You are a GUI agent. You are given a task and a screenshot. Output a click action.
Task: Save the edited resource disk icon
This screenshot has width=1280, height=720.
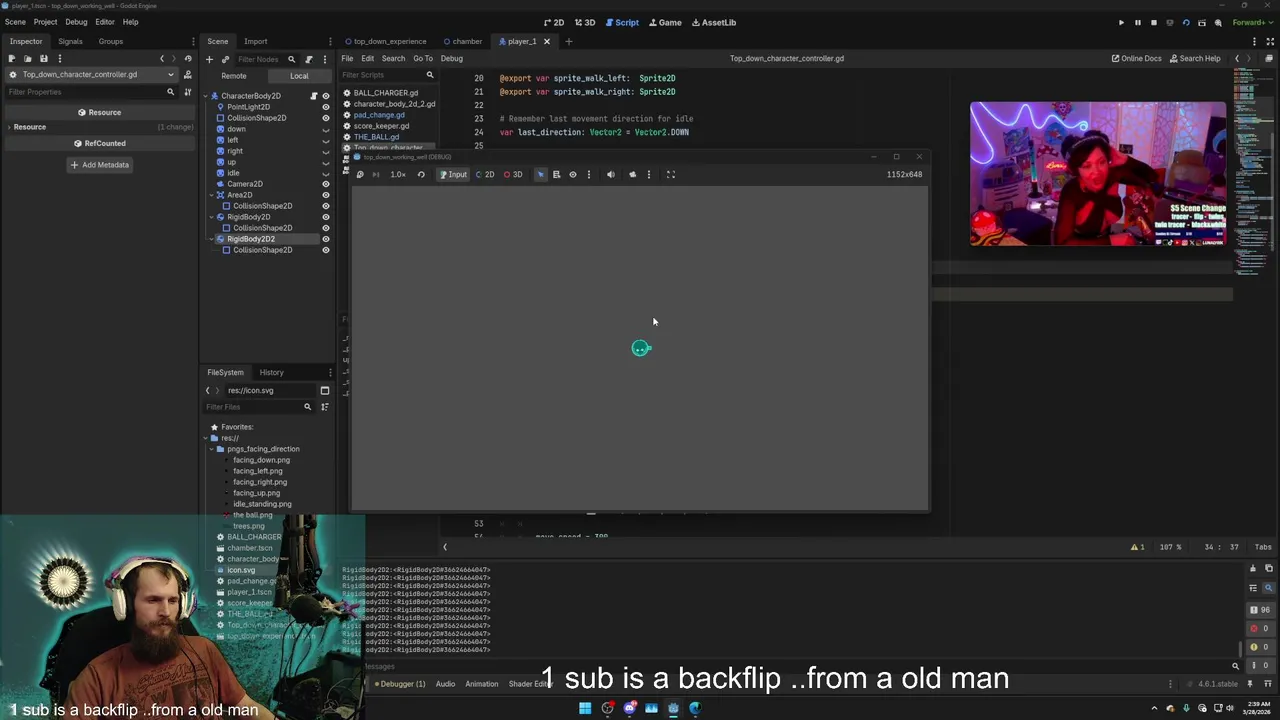coord(43,58)
